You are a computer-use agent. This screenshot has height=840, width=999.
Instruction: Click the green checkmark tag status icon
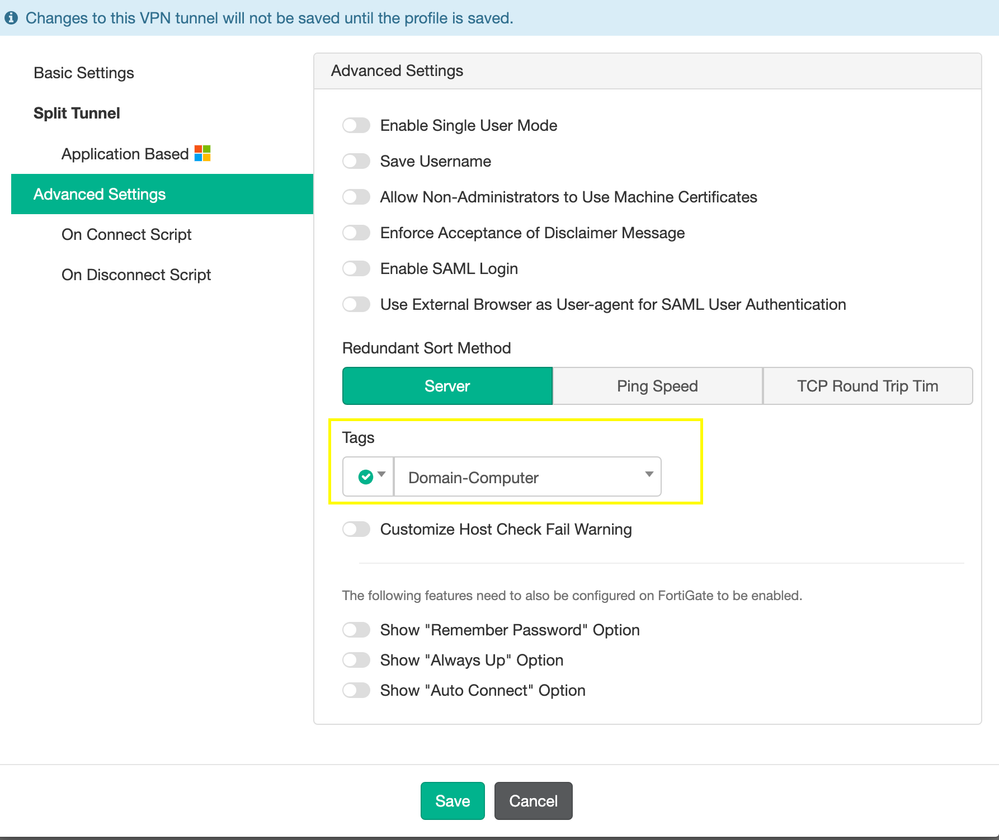366,477
